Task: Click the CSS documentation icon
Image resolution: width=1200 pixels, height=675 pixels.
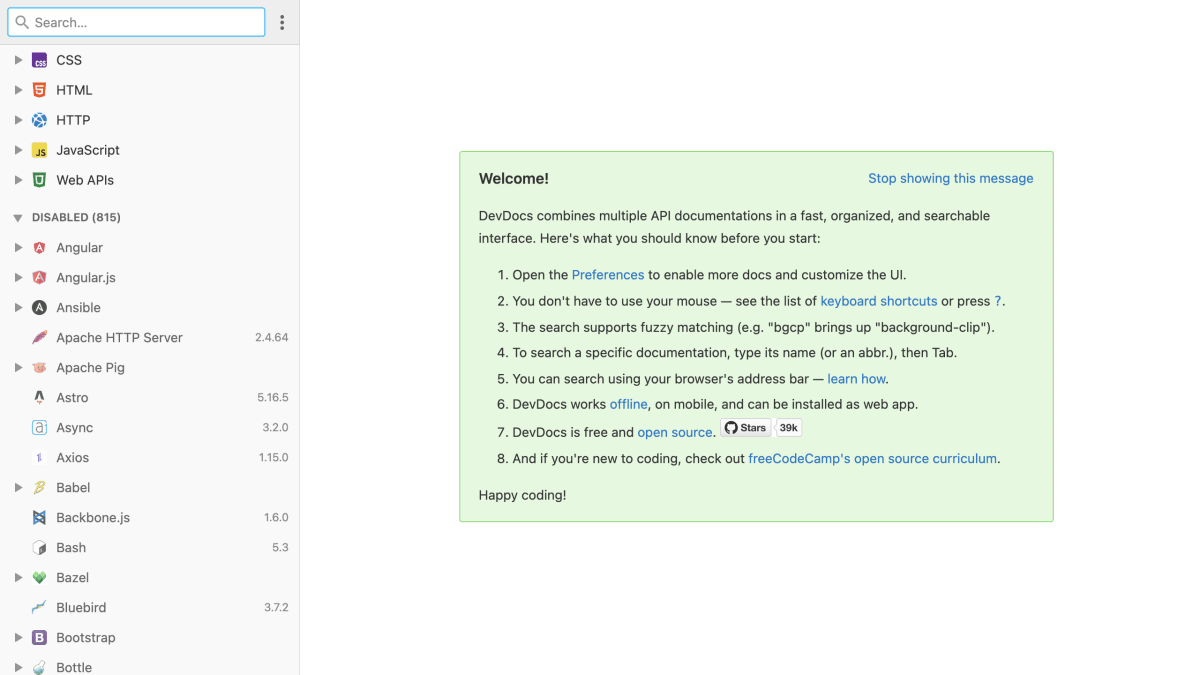Action: [x=39, y=60]
